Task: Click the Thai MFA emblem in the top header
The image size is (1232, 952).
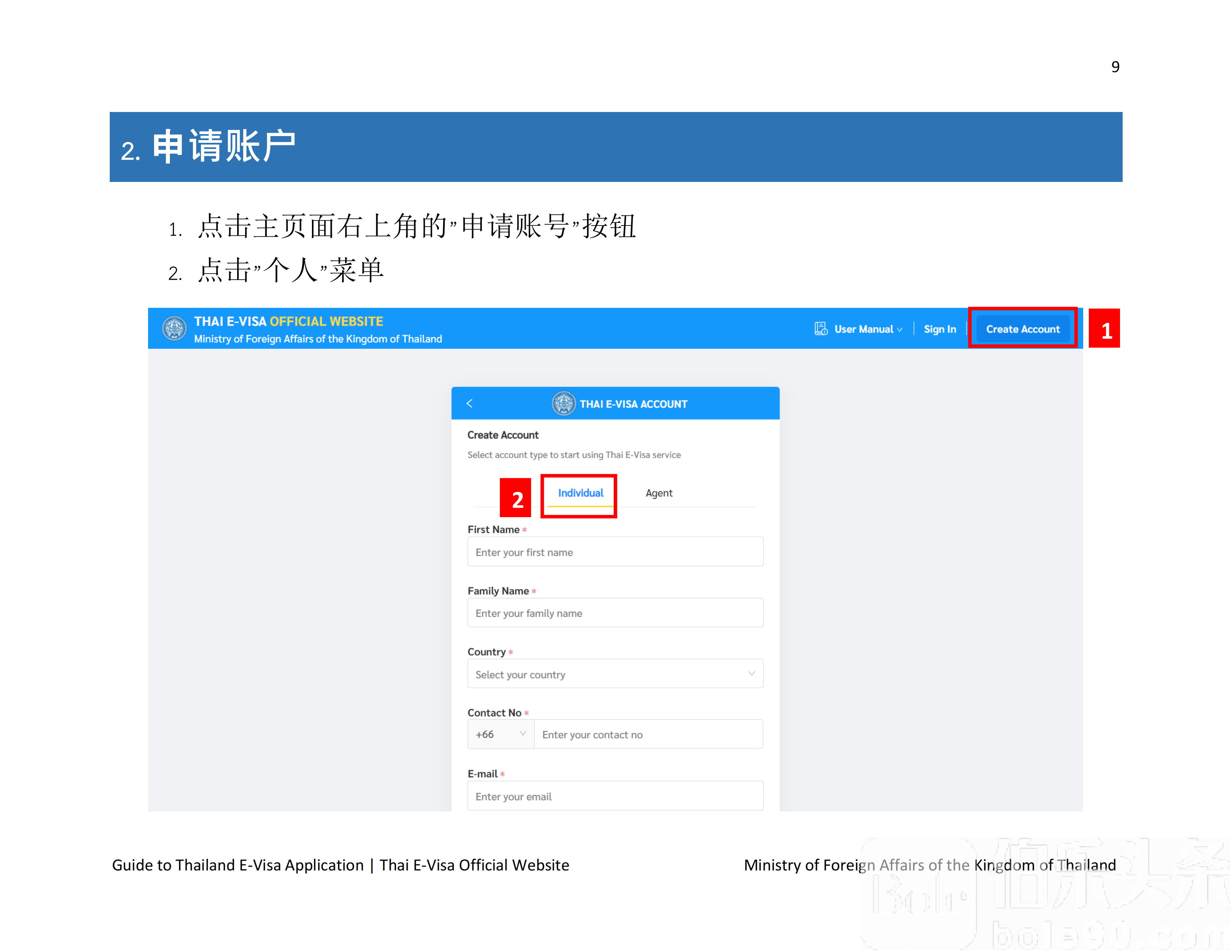Action: pyautogui.click(x=176, y=329)
